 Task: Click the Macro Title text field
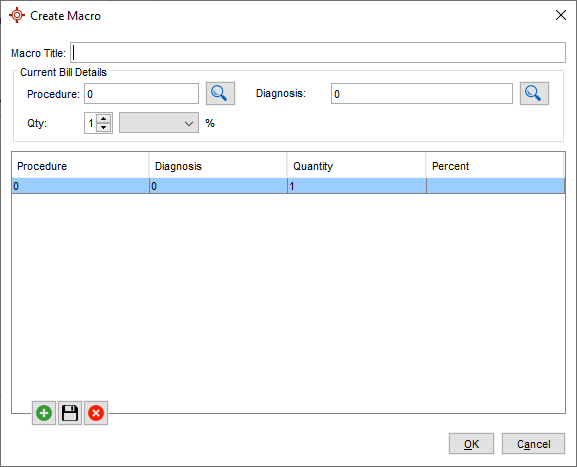[318, 52]
